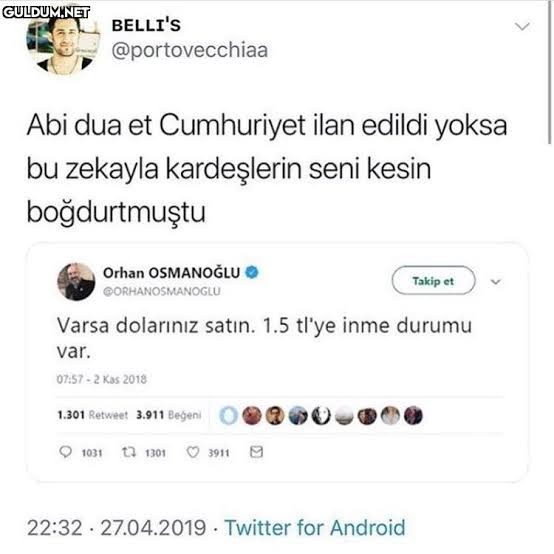Click the envelope direct message icon
This screenshot has width=554, height=554.
(x=257, y=452)
